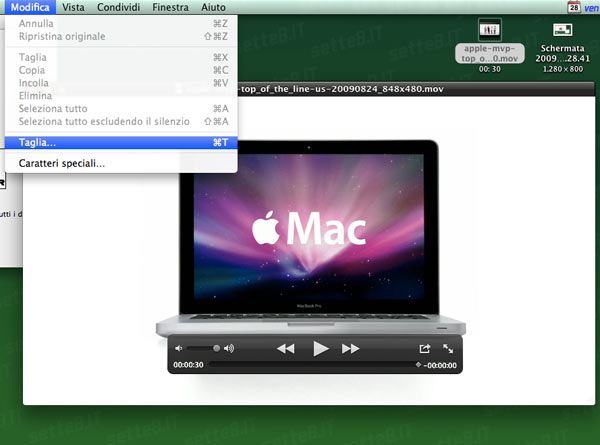Choose Taglia... trim command
This screenshot has width=600, height=445.
point(121,142)
